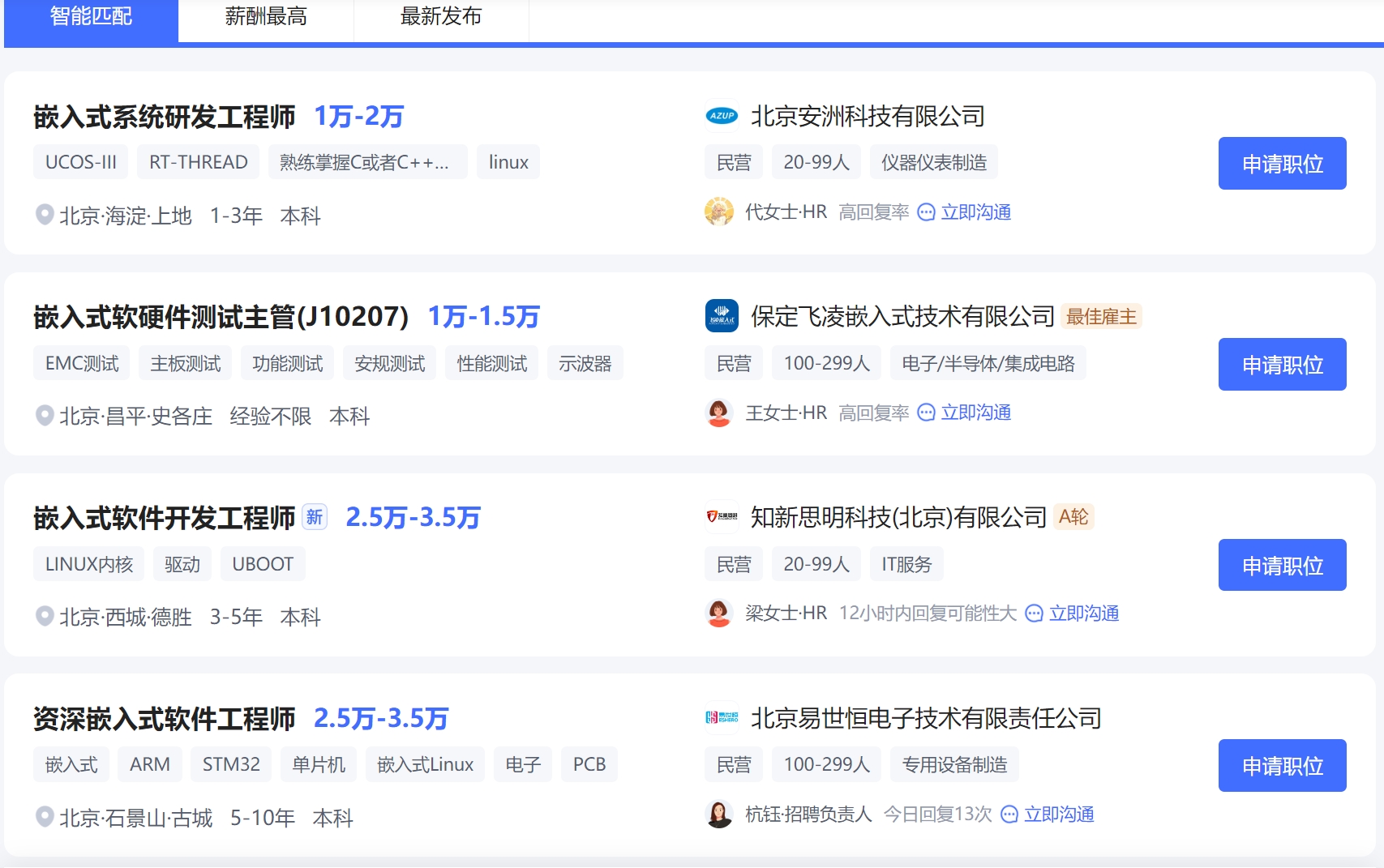The image size is (1384, 868).
Task: Click the 性能测试 tag
Action: (492, 363)
